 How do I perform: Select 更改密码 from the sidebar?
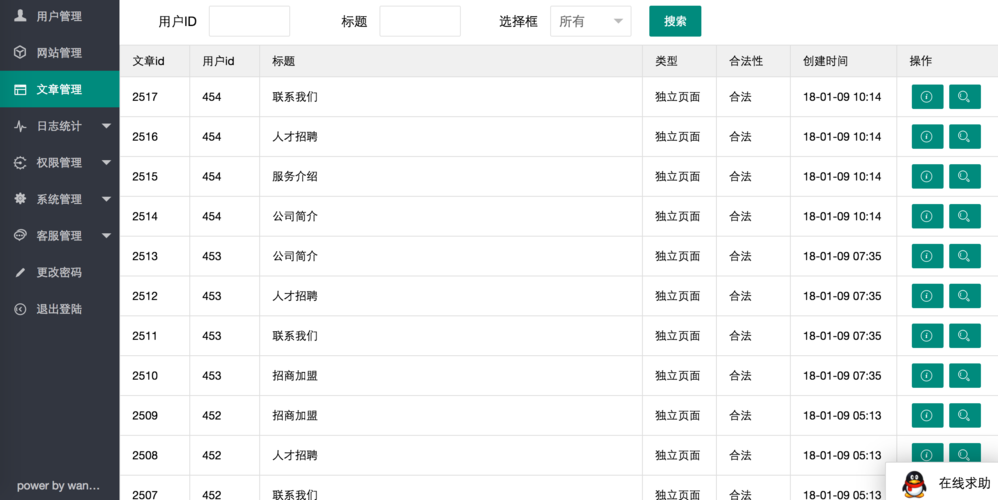coord(59,273)
